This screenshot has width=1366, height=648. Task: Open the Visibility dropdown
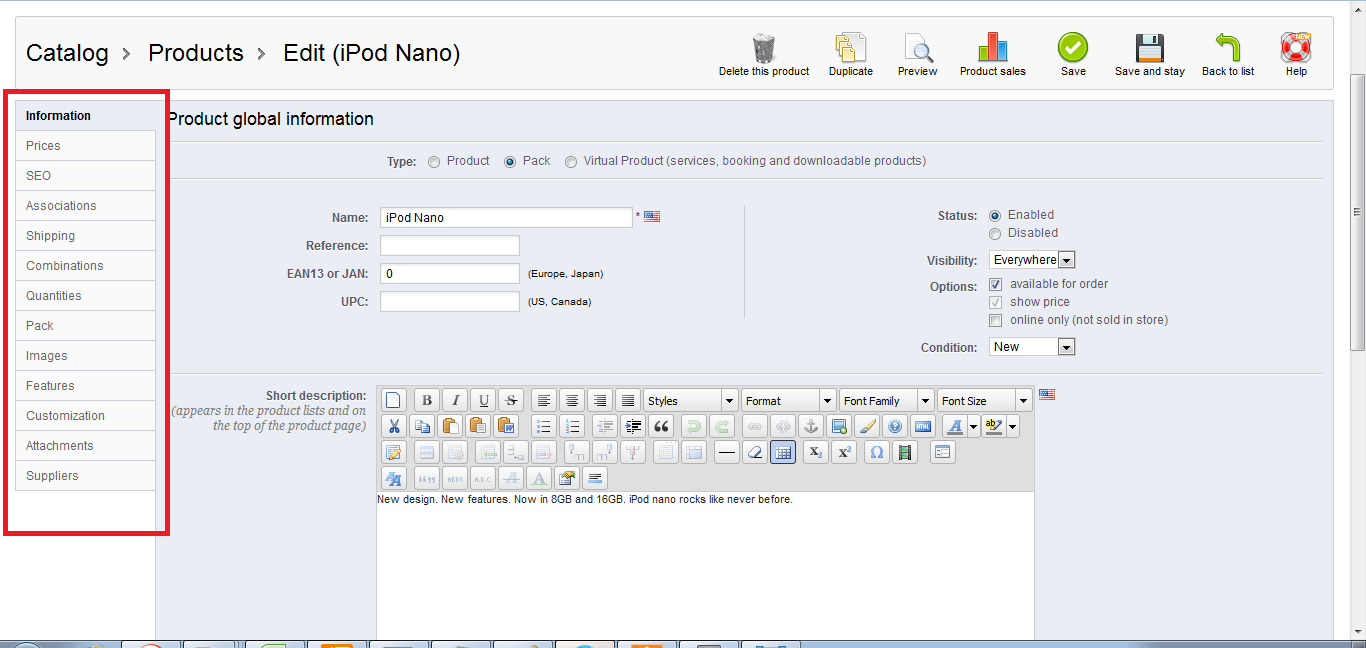point(1032,260)
